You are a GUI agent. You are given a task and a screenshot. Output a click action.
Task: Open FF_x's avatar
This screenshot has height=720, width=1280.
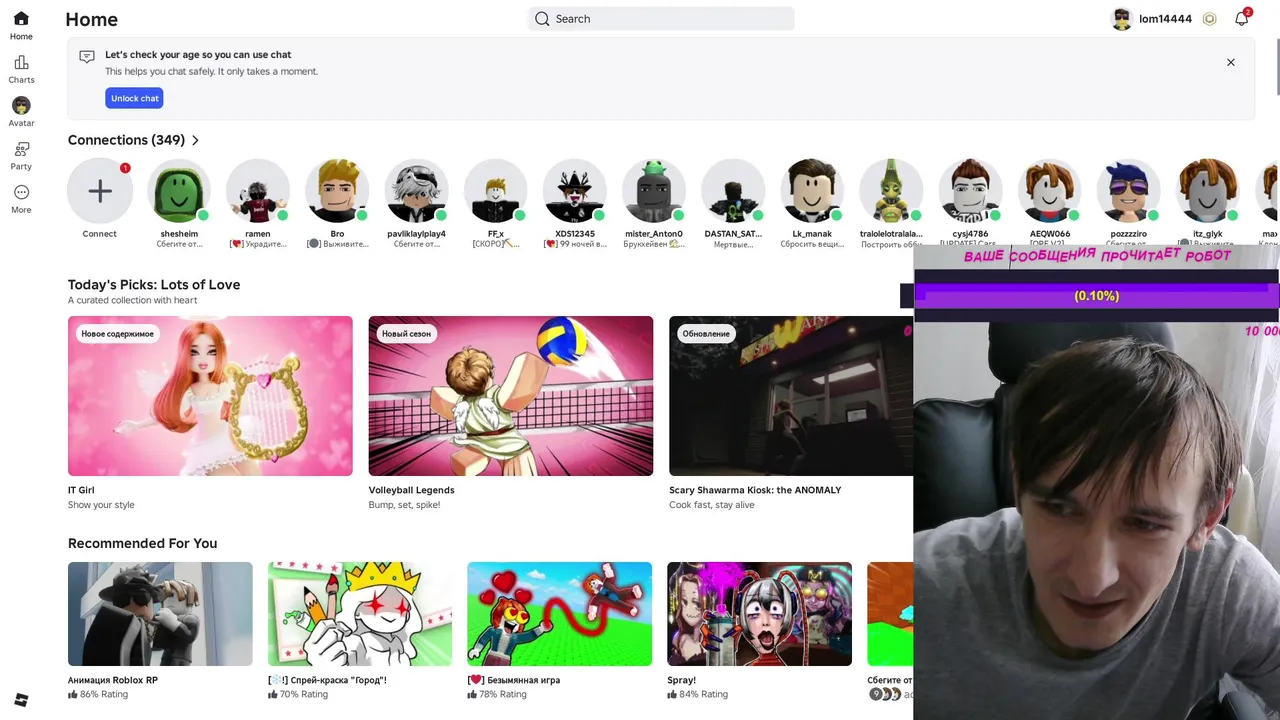click(x=496, y=190)
